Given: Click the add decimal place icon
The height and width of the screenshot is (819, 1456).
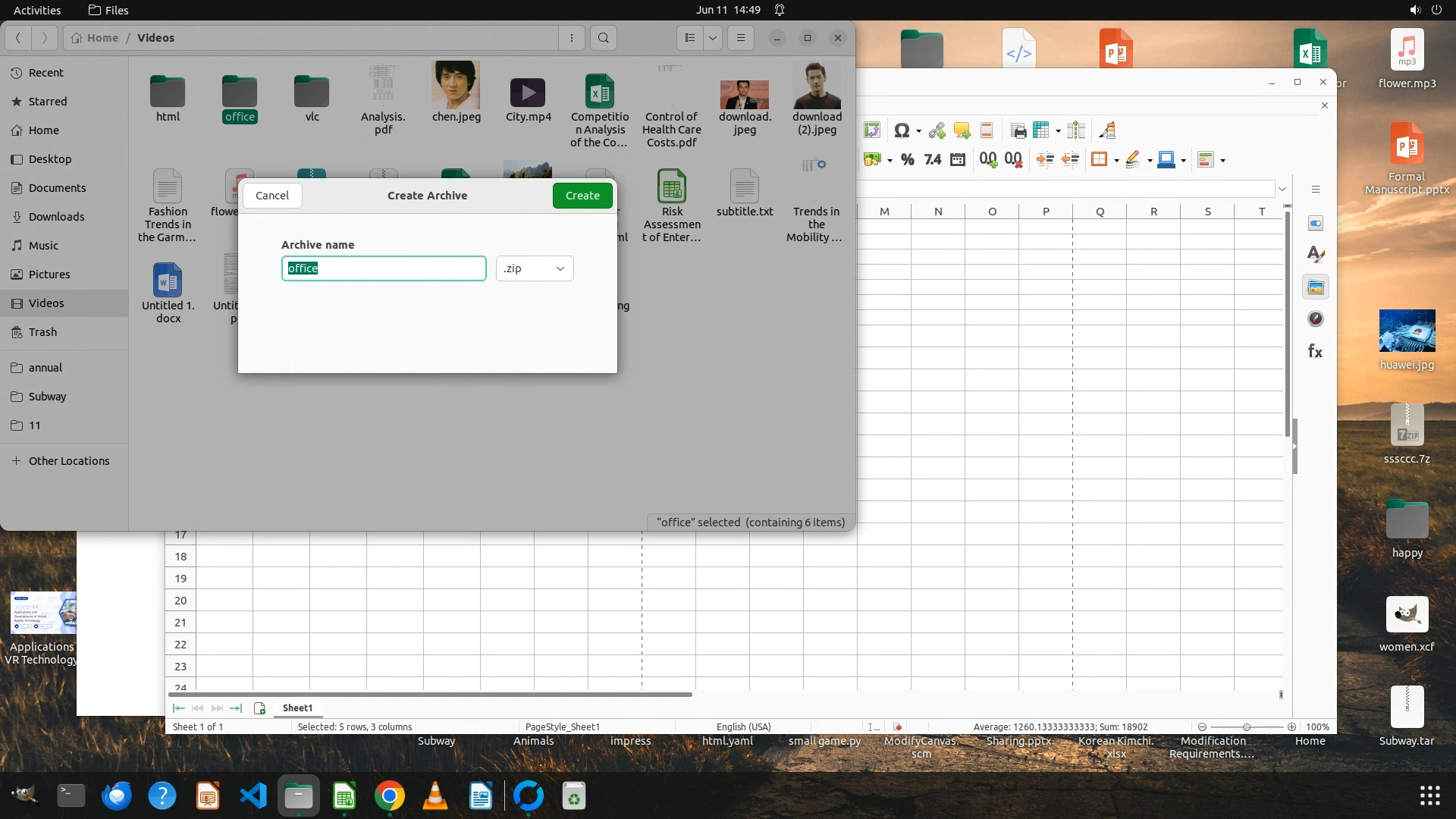Looking at the screenshot, I should [988, 160].
